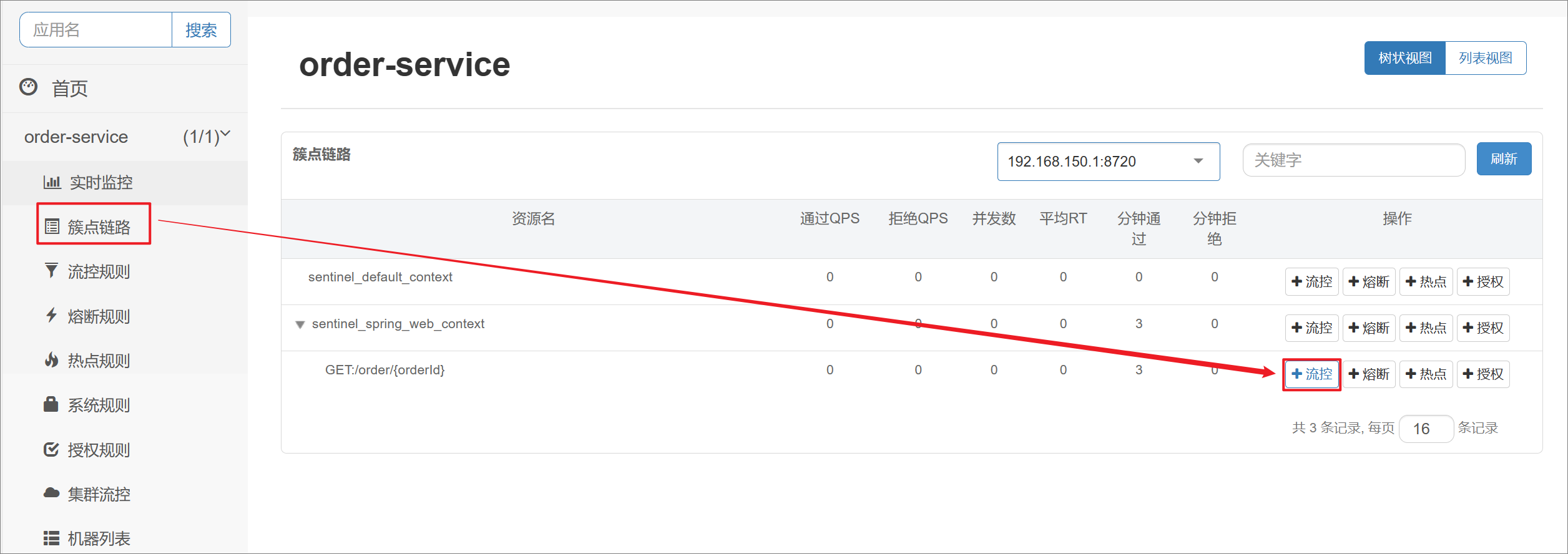
Task: Add 流控 rule for sentinel_spring_web_context
Action: pos(1311,328)
